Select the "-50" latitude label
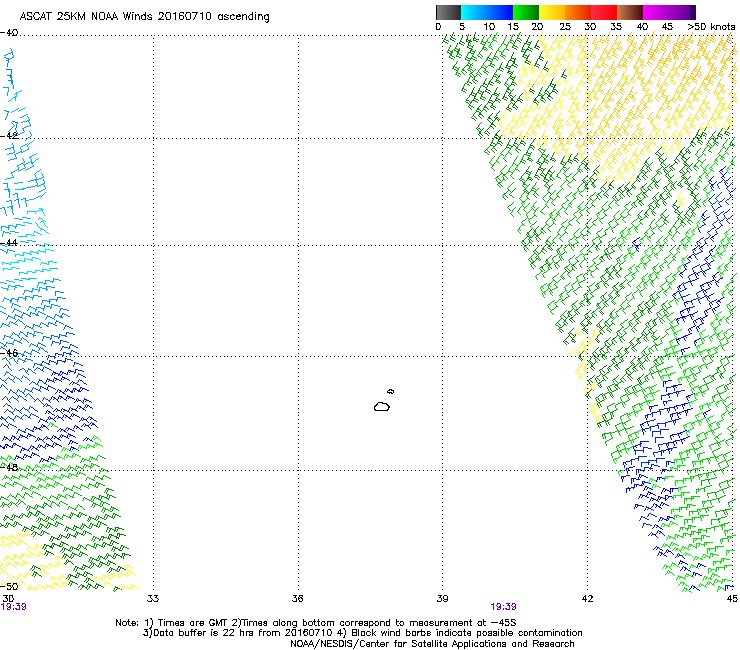Viewport: 740px width, 650px height. tap(9, 586)
